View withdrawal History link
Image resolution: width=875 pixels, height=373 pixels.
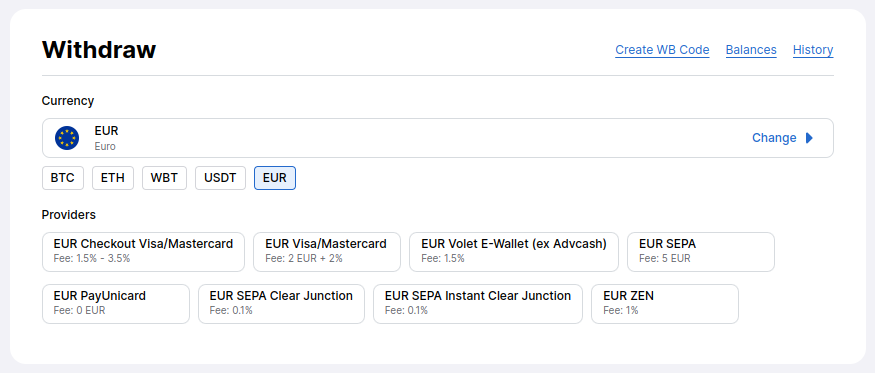coord(813,50)
